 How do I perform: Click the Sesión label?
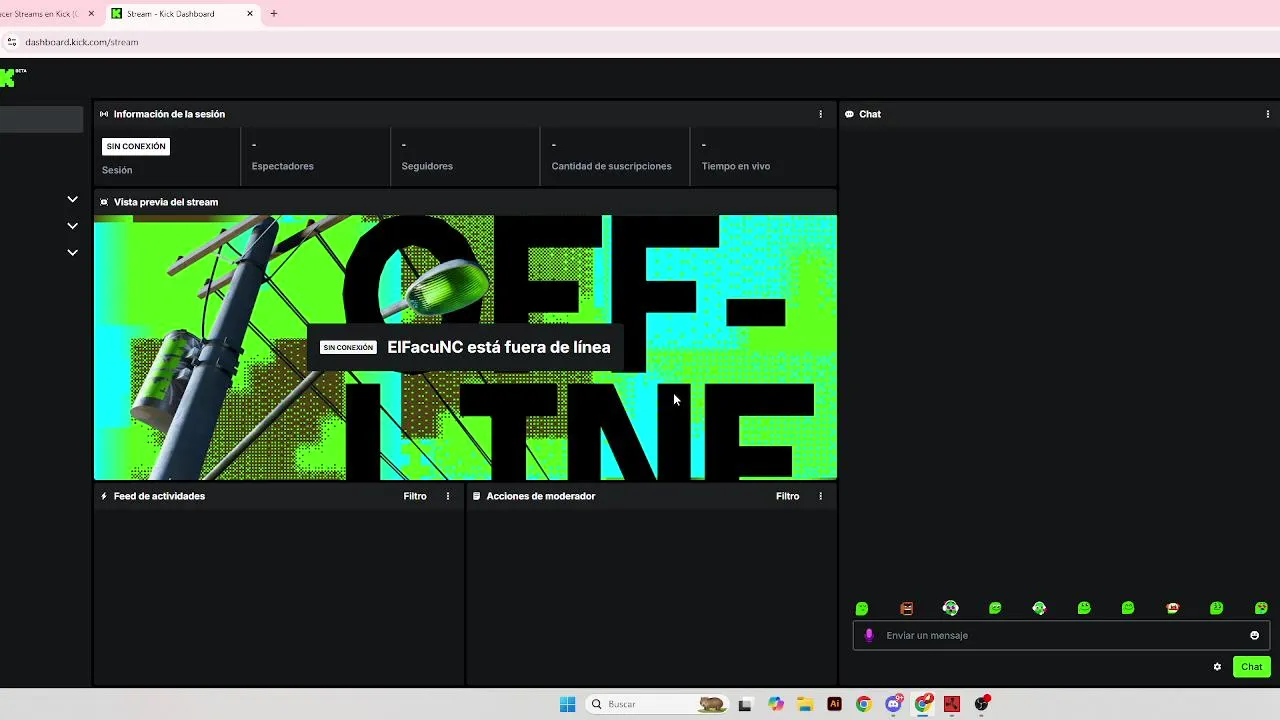pyautogui.click(x=117, y=170)
